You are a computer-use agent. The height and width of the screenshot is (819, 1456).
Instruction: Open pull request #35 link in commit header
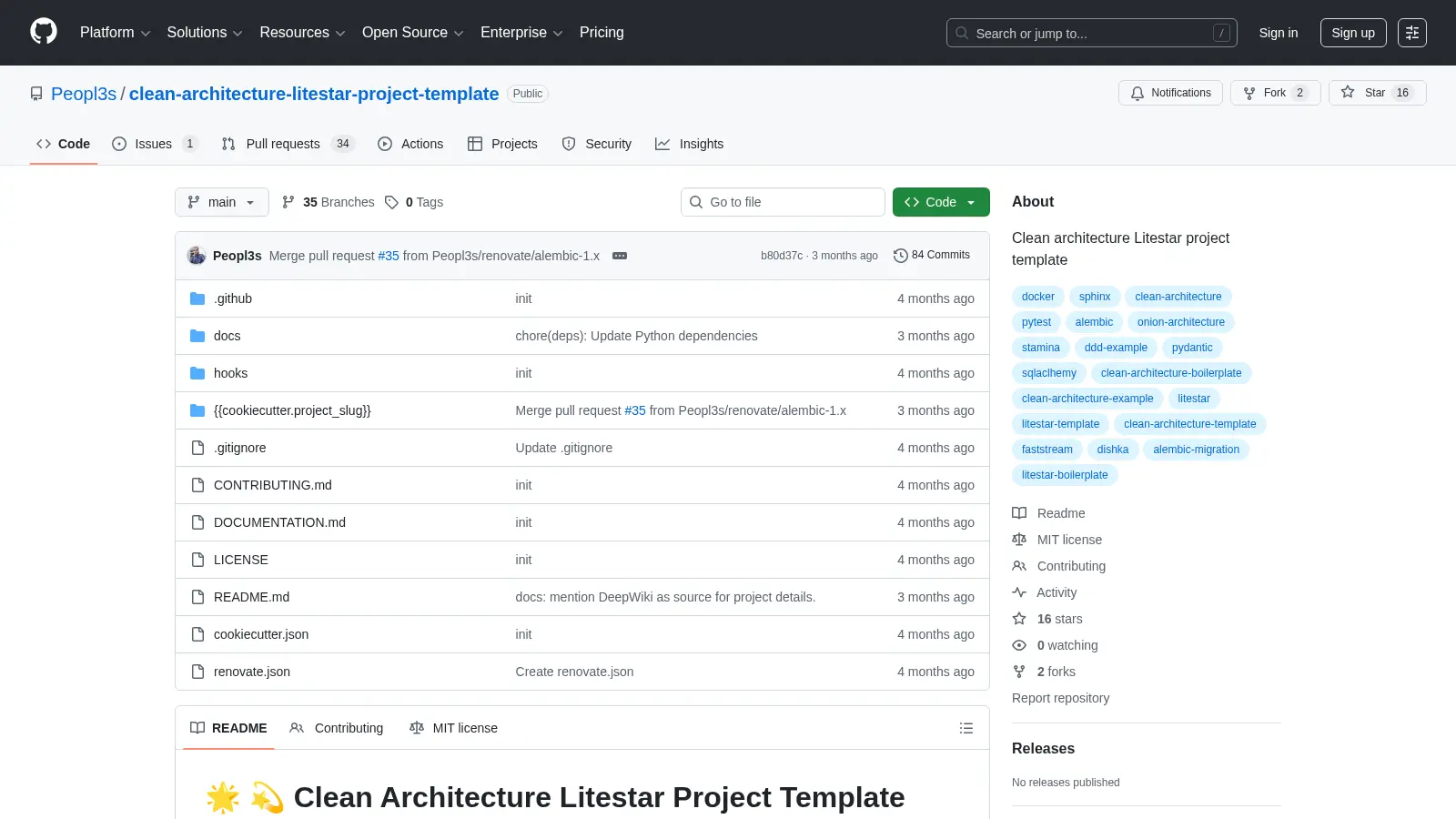(x=389, y=256)
